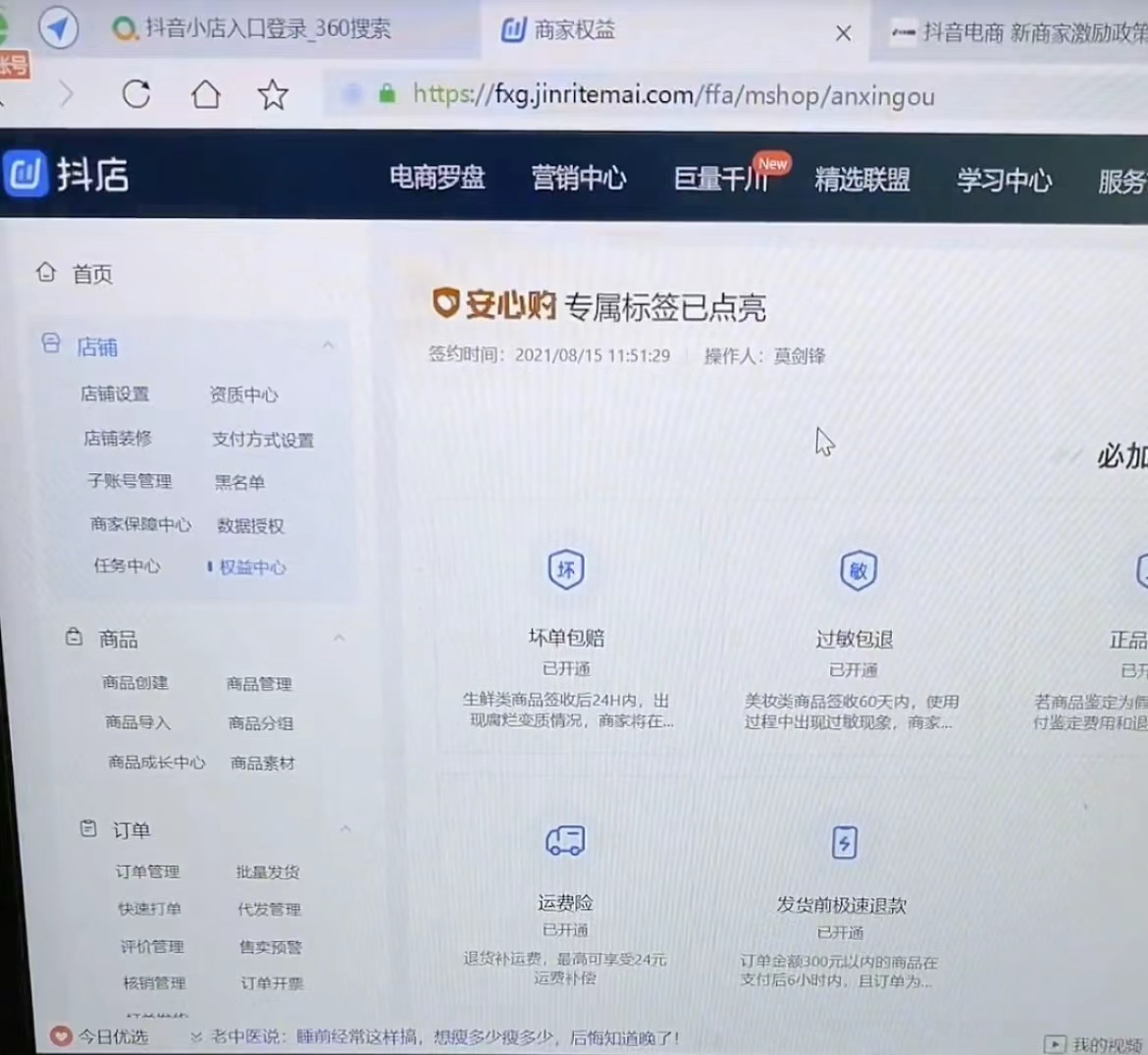Click the 运费险 truck icon

[565, 840]
